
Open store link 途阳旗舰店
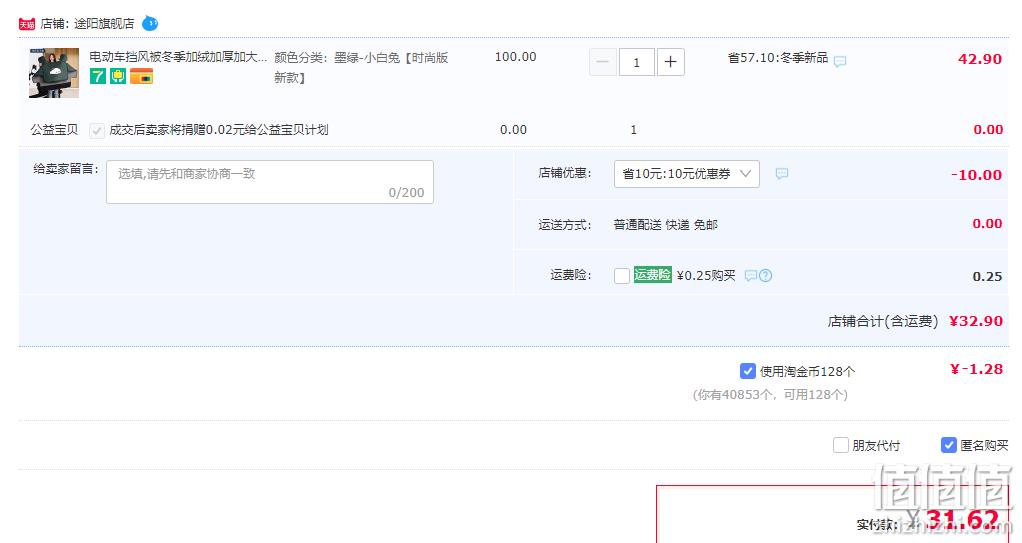(104, 24)
